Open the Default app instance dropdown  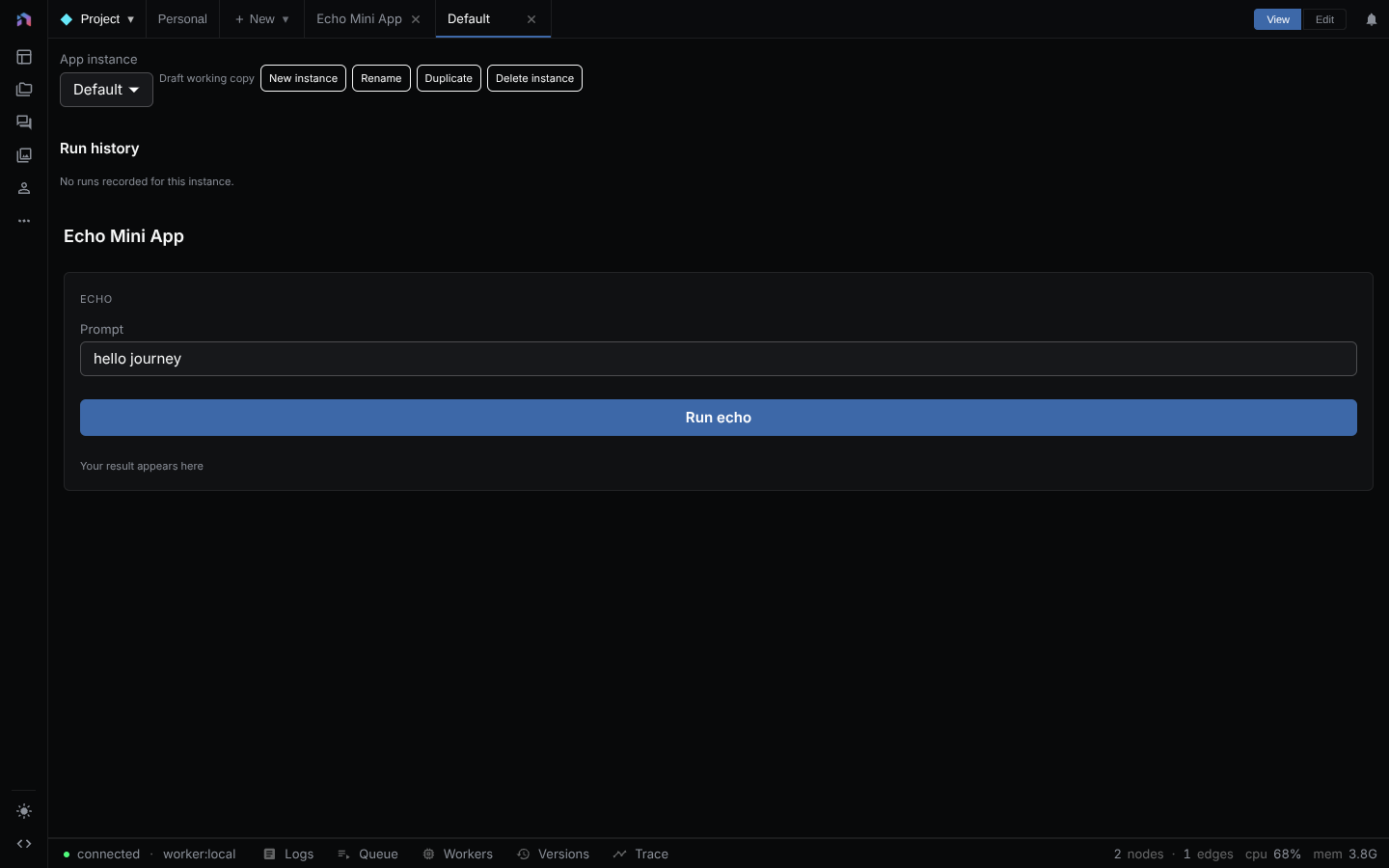point(106,90)
